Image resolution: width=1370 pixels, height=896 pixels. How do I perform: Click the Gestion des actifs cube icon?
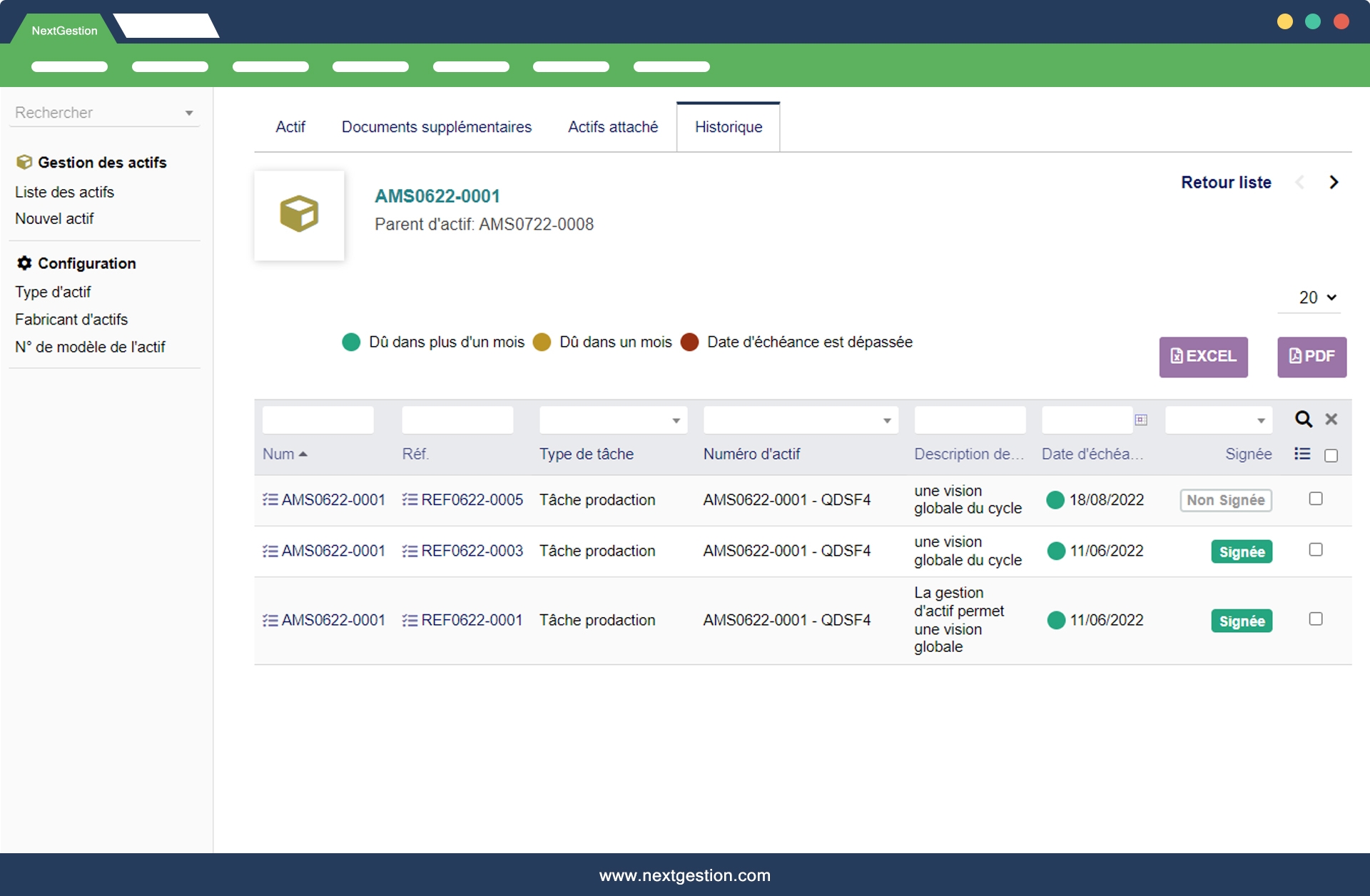24,163
